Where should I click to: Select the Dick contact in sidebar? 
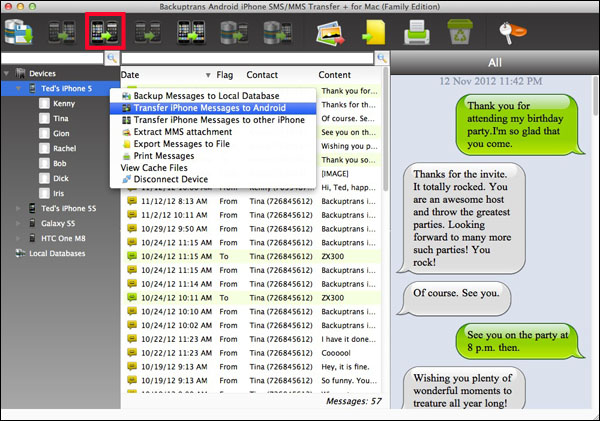tap(60, 178)
